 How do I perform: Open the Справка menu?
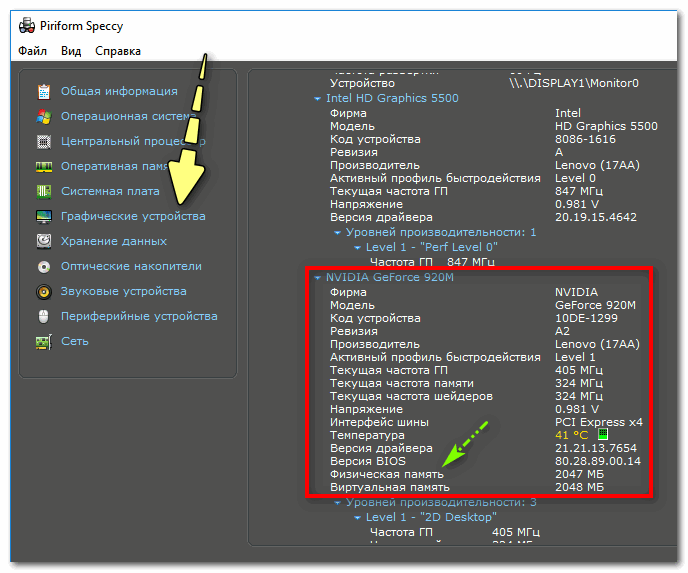tap(118, 51)
